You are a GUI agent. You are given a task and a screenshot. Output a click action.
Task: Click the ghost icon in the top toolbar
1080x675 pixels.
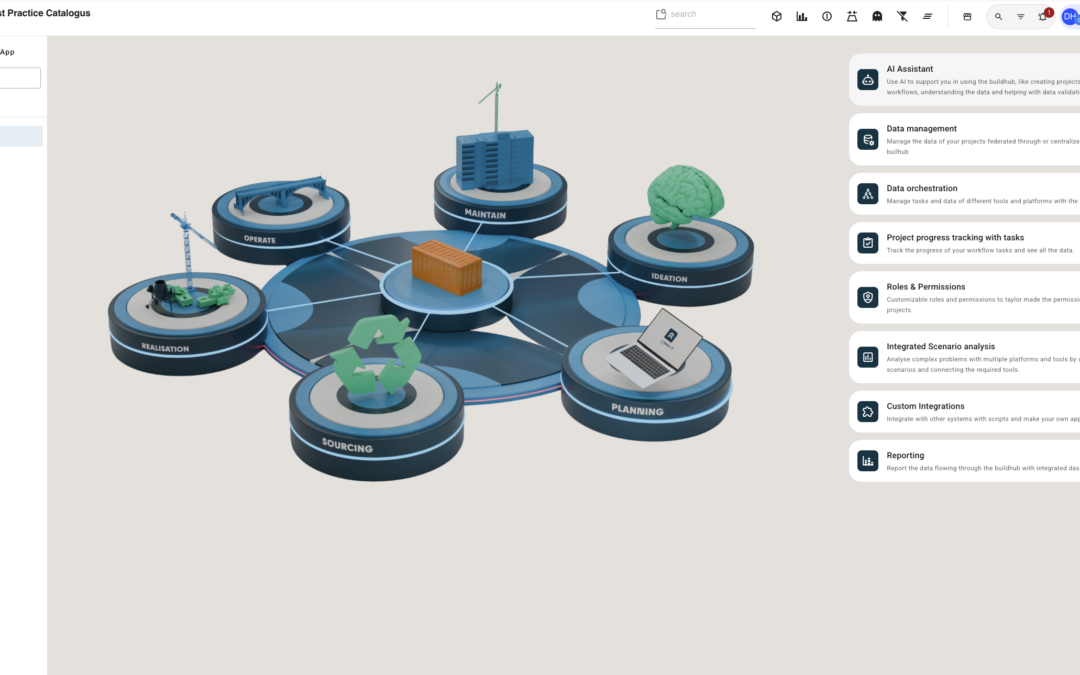(x=877, y=17)
